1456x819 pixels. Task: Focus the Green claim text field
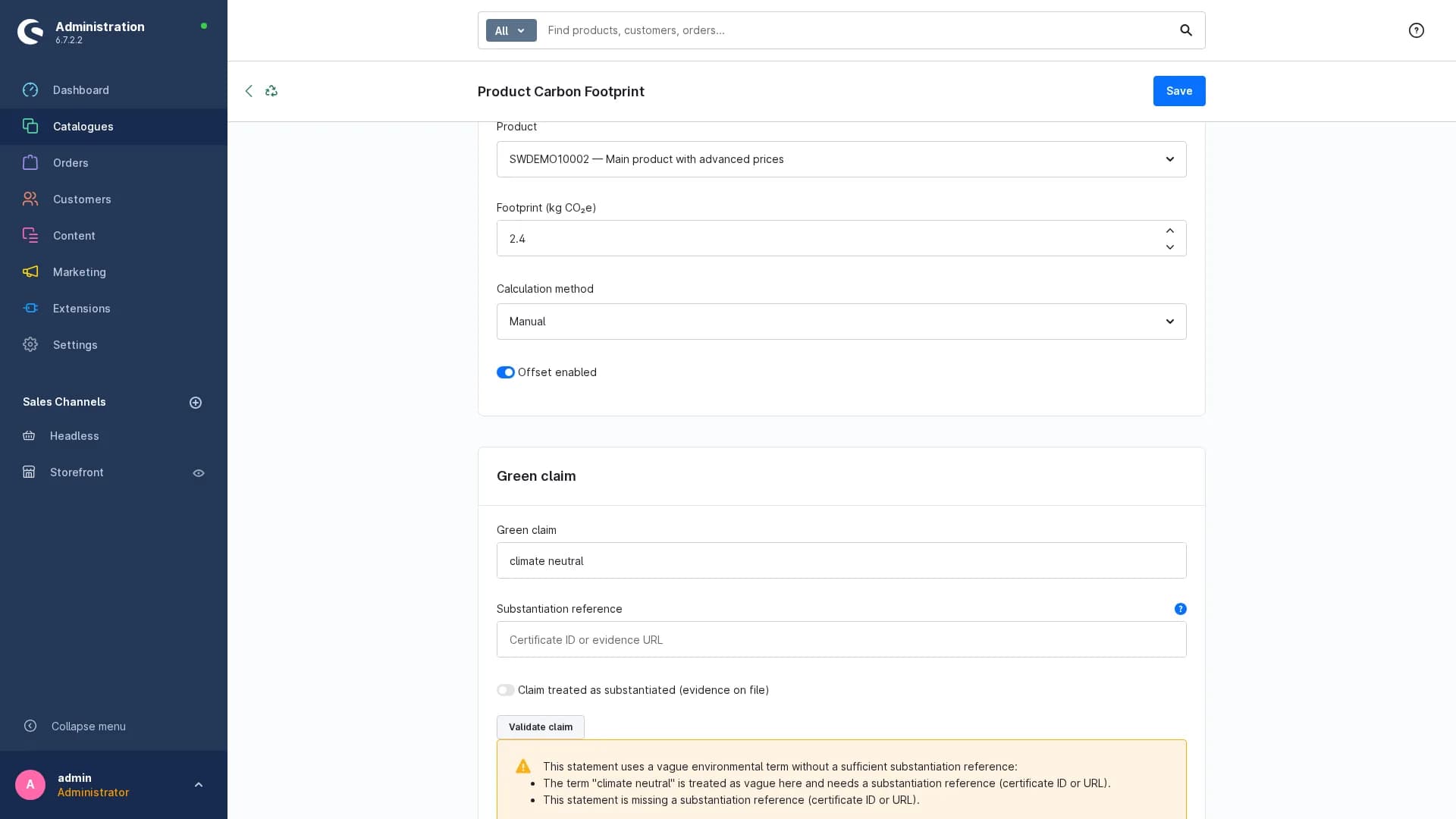pyautogui.click(x=842, y=560)
